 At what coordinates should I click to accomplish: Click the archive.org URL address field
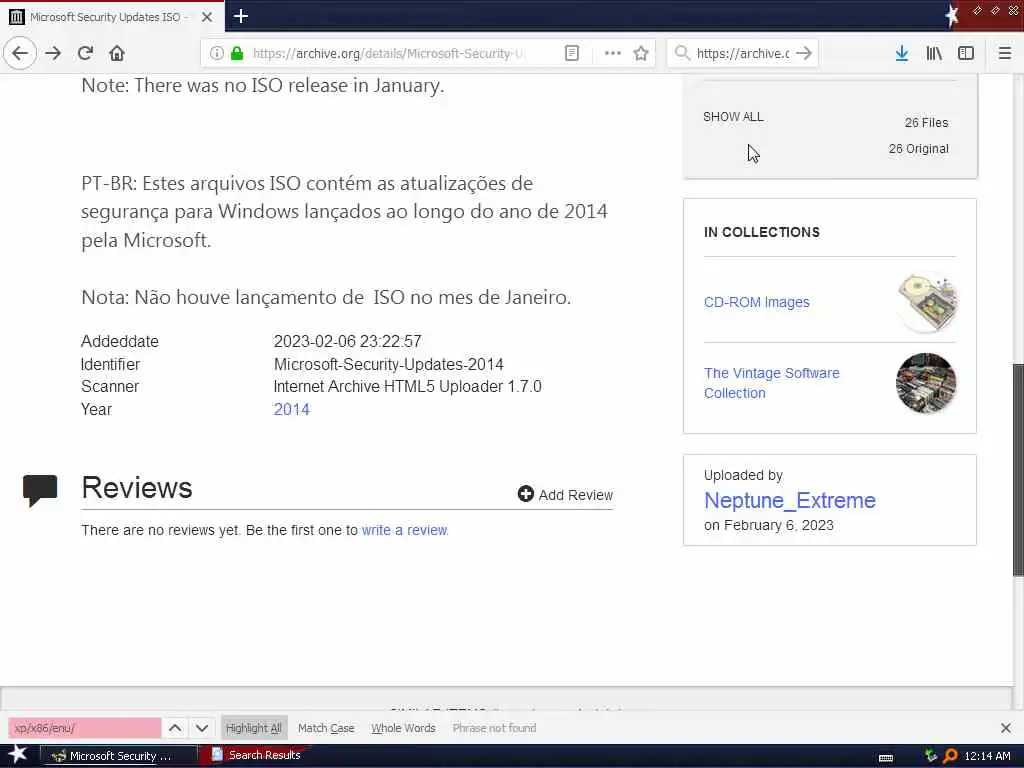(389, 53)
